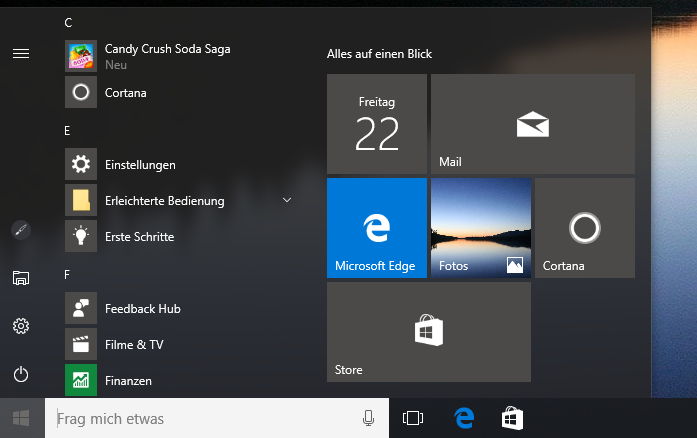
Task: Launch Edge from the taskbar
Action: tap(464, 418)
